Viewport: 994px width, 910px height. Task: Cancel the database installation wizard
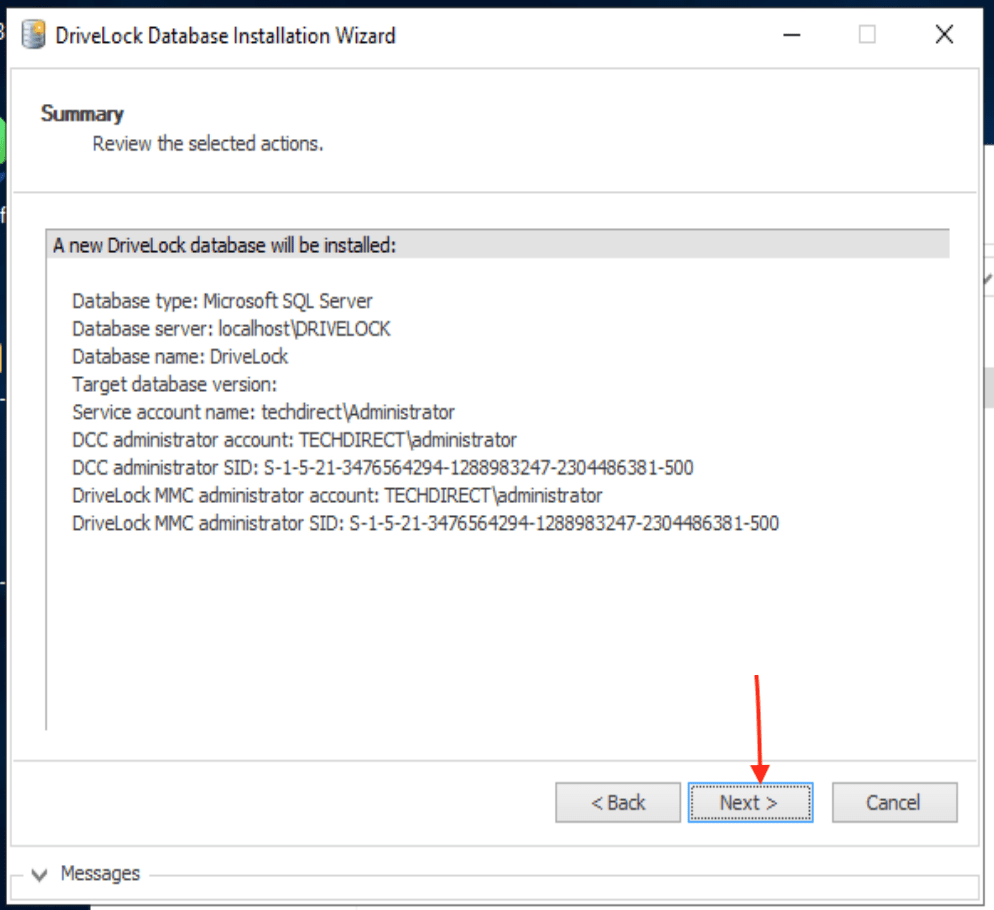pyautogui.click(x=893, y=802)
